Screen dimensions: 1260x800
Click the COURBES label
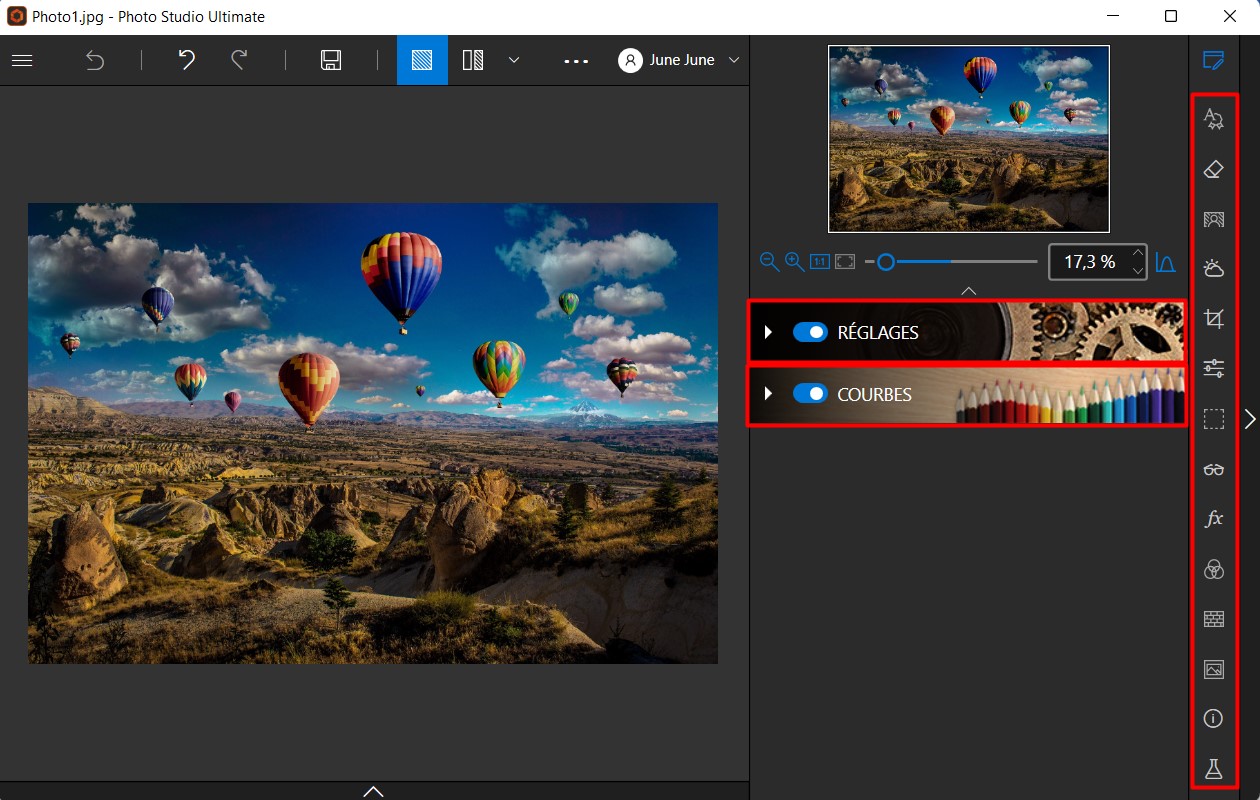(874, 394)
